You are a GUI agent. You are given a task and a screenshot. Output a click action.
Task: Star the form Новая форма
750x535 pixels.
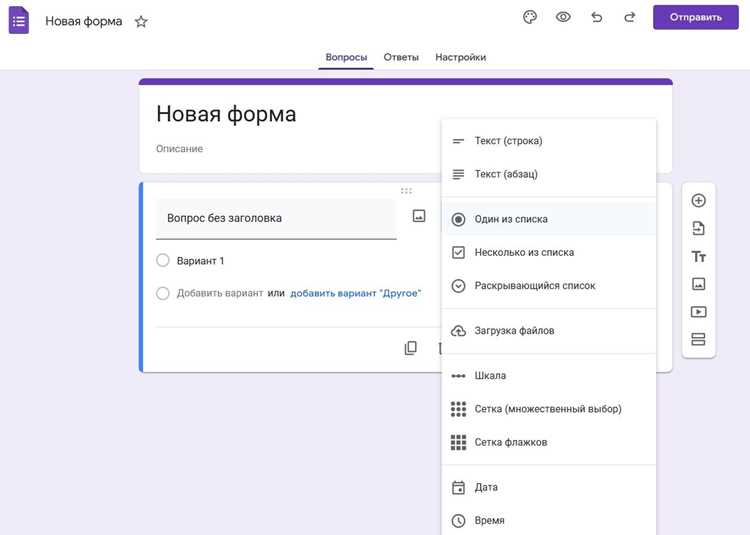(x=141, y=22)
